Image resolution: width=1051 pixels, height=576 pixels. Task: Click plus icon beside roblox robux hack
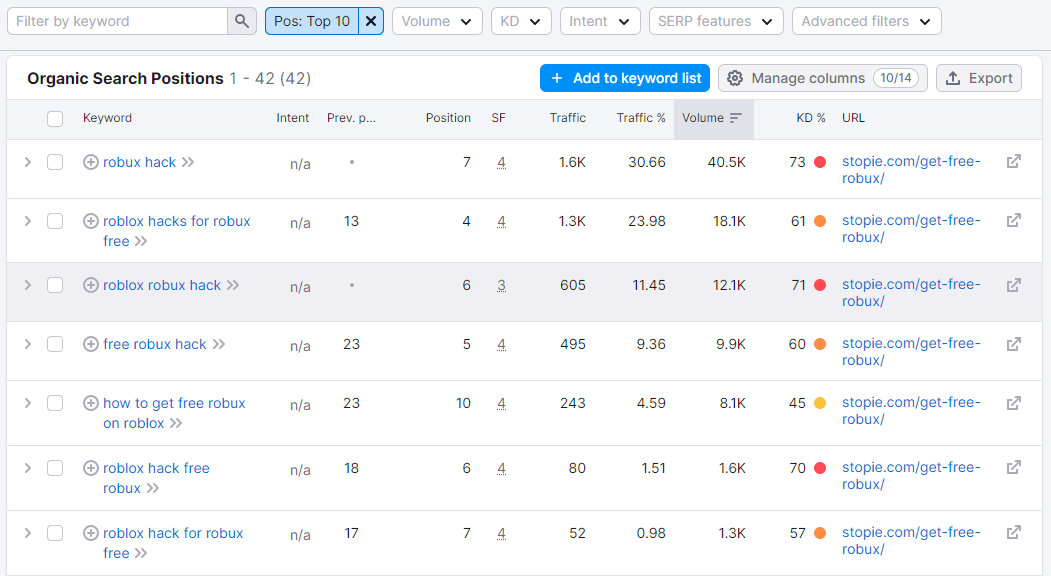point(91,285)
